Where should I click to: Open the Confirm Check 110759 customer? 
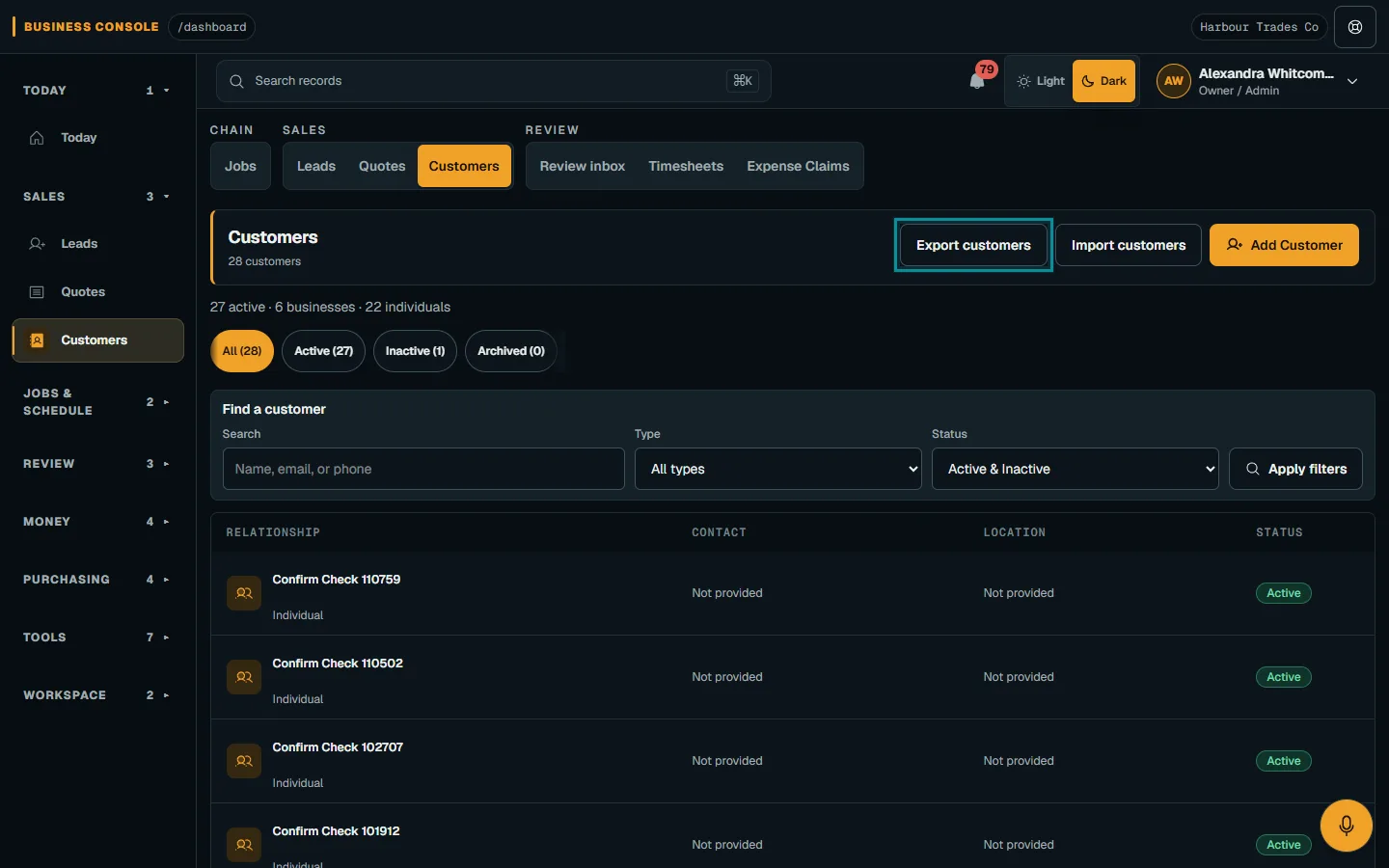pyautogui.click(x=336, y=580)
